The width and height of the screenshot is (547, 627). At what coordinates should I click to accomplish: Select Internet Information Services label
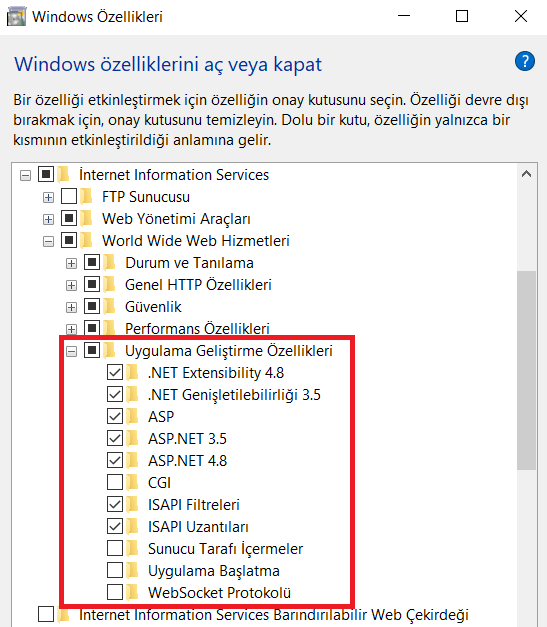click(174, 175)
